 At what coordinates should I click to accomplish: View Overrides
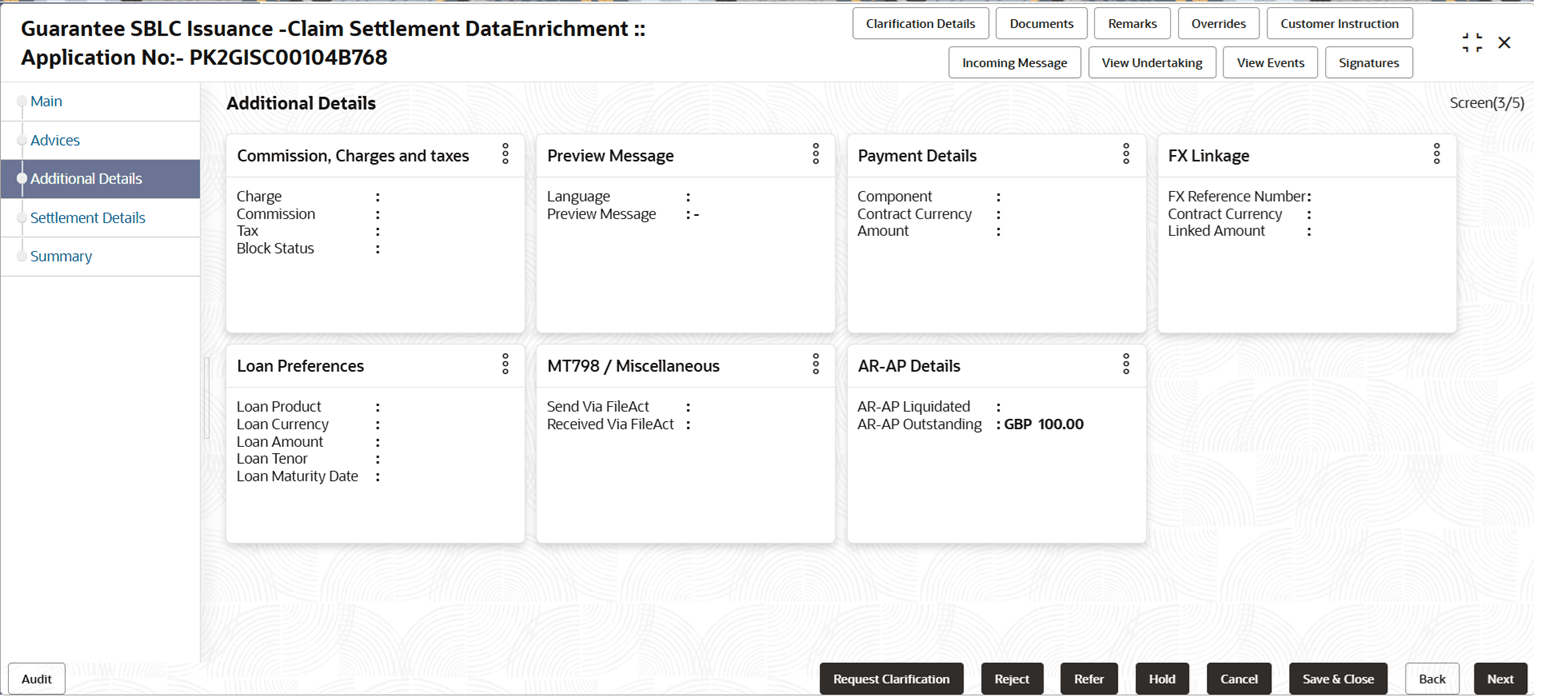pos(1218,23)
